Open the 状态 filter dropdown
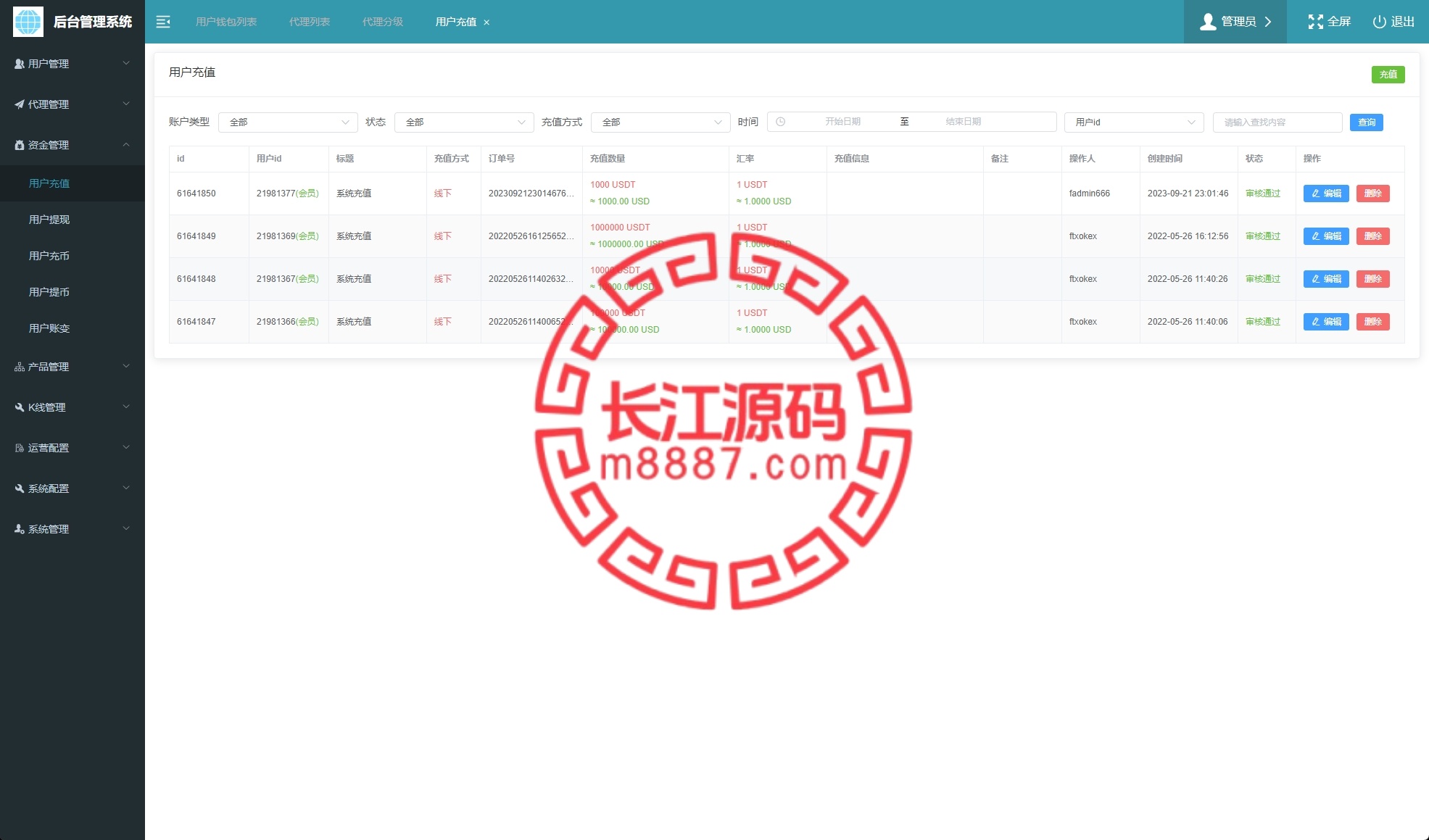 pyautogui.click(x=464, y=122)
